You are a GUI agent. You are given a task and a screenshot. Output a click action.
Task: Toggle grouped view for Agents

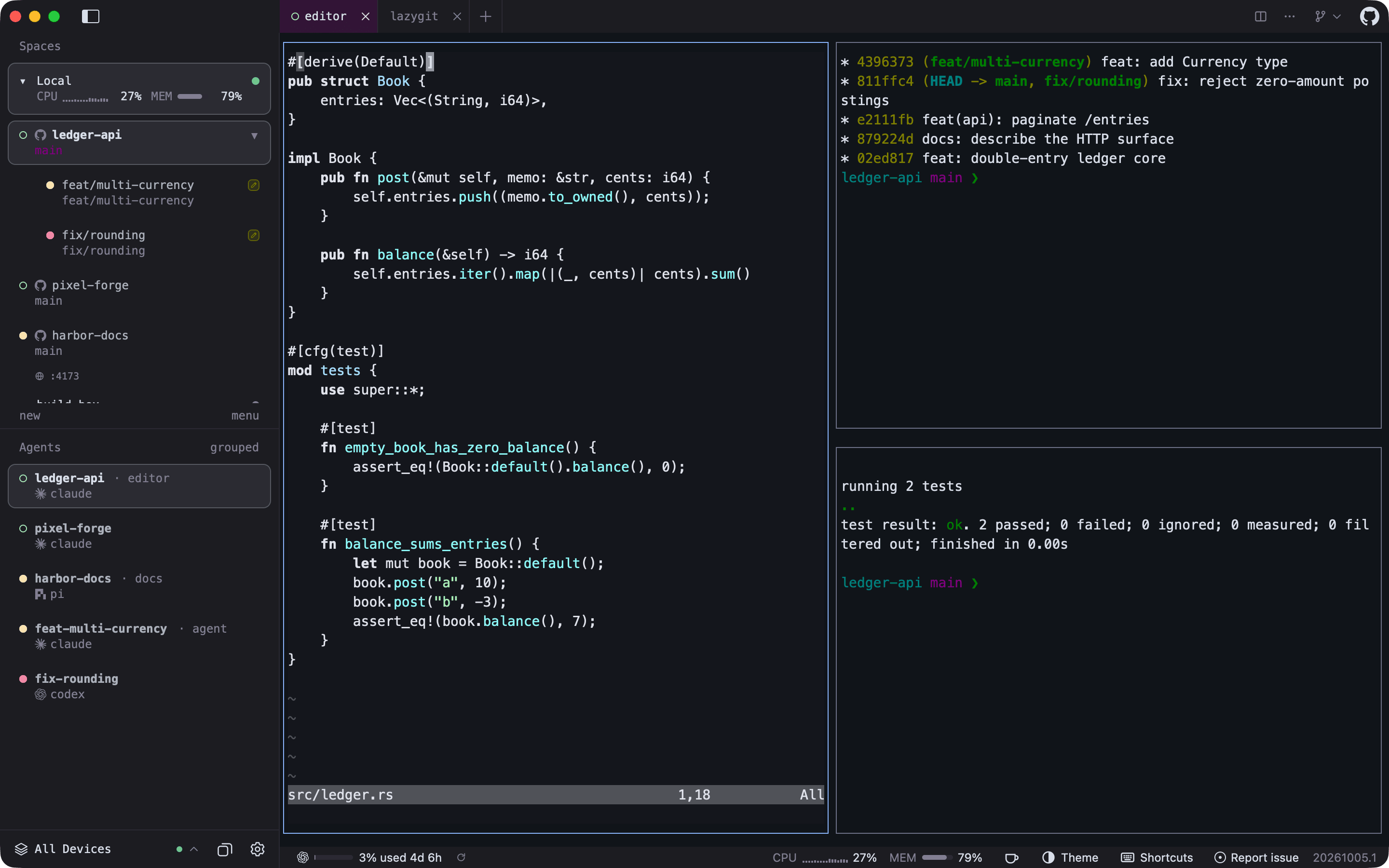click(234, 447)
